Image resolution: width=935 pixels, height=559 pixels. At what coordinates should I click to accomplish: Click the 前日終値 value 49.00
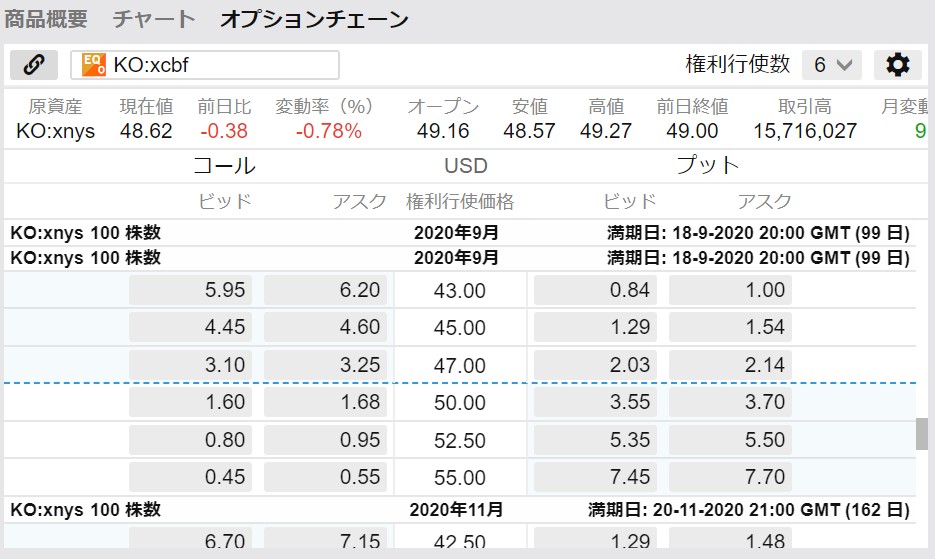coord(692,131)
